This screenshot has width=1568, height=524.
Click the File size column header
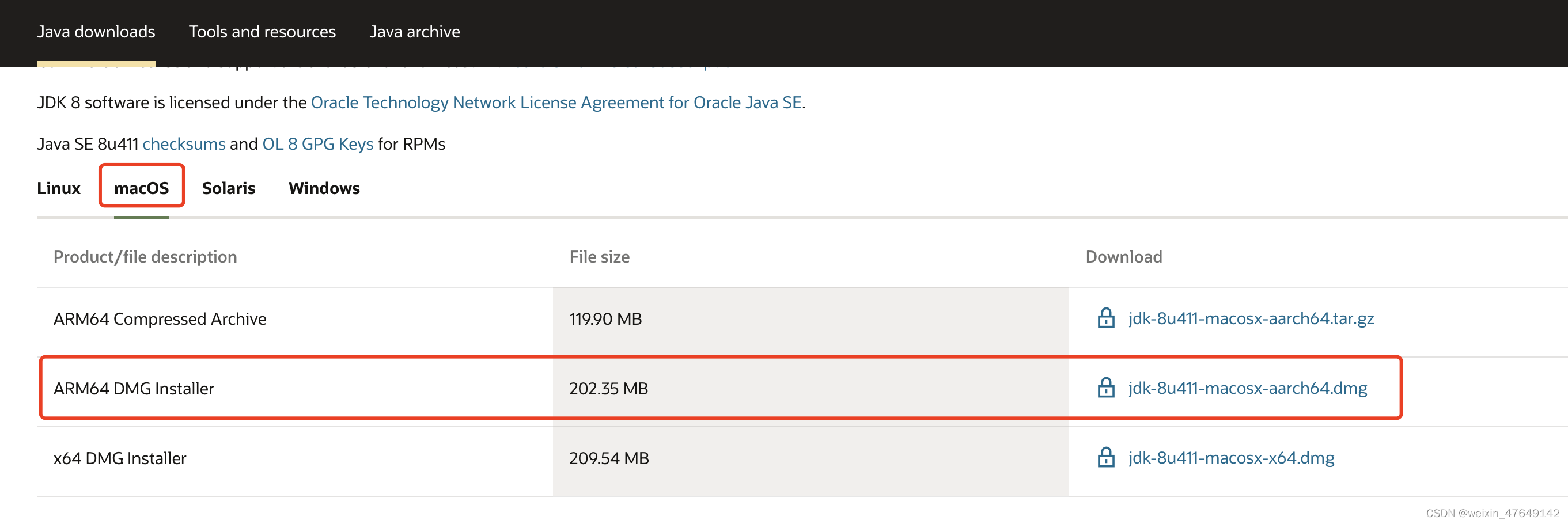[x=600, y=257]
